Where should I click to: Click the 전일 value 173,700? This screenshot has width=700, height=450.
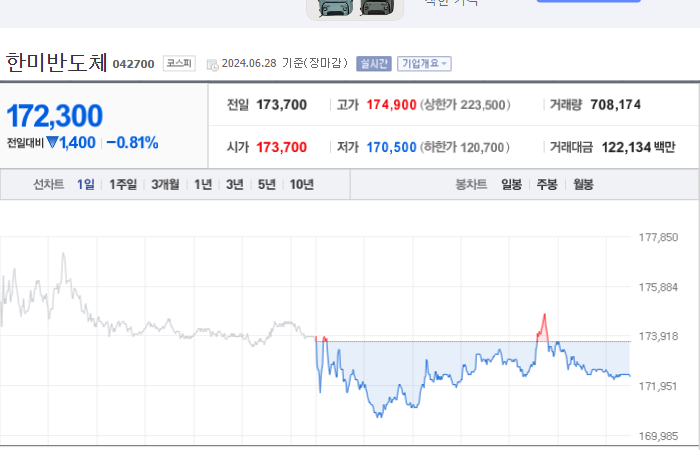(281, 105)
